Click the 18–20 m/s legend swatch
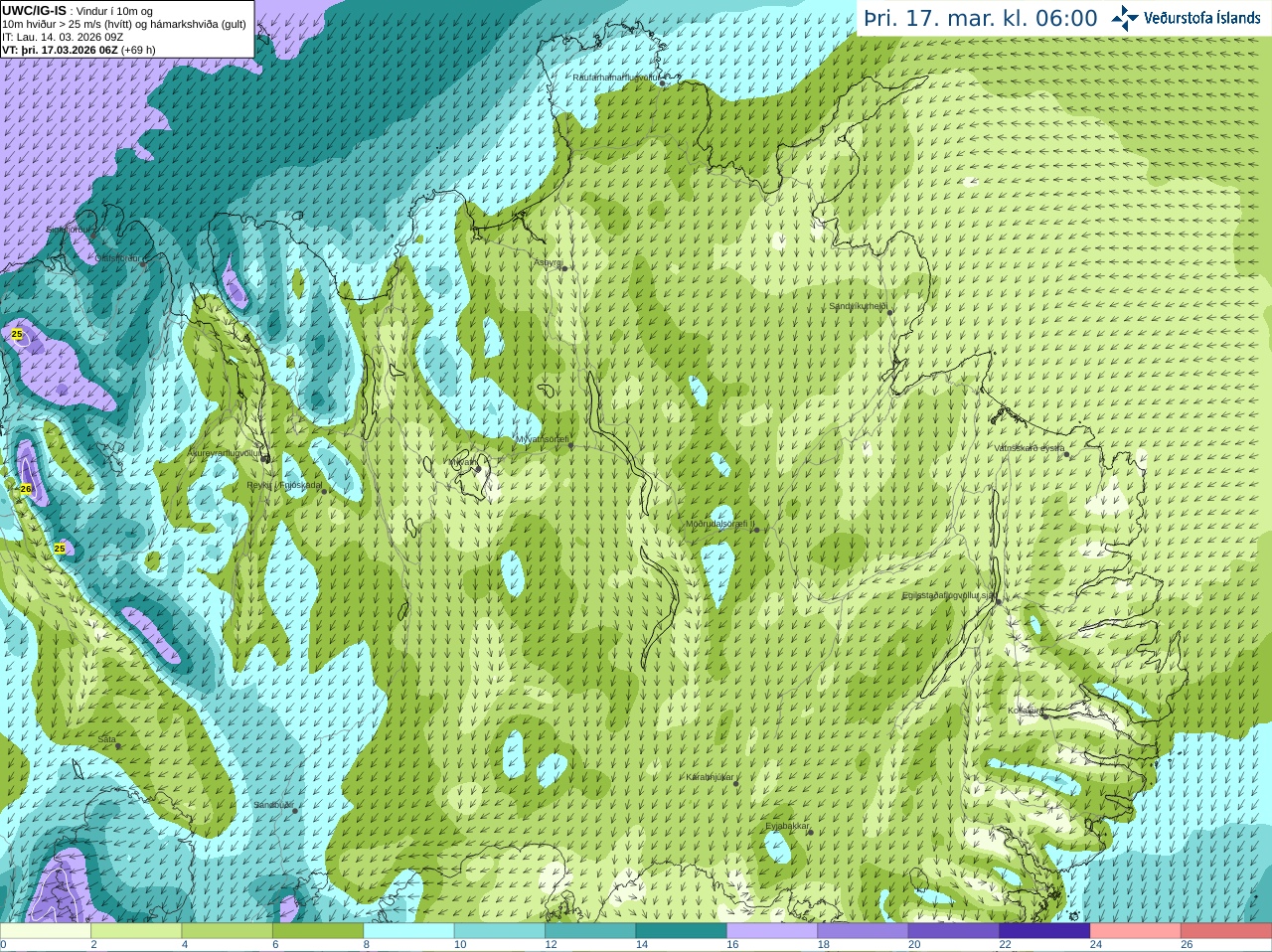The image size is (1272, 952). click(x=863, y=931)
